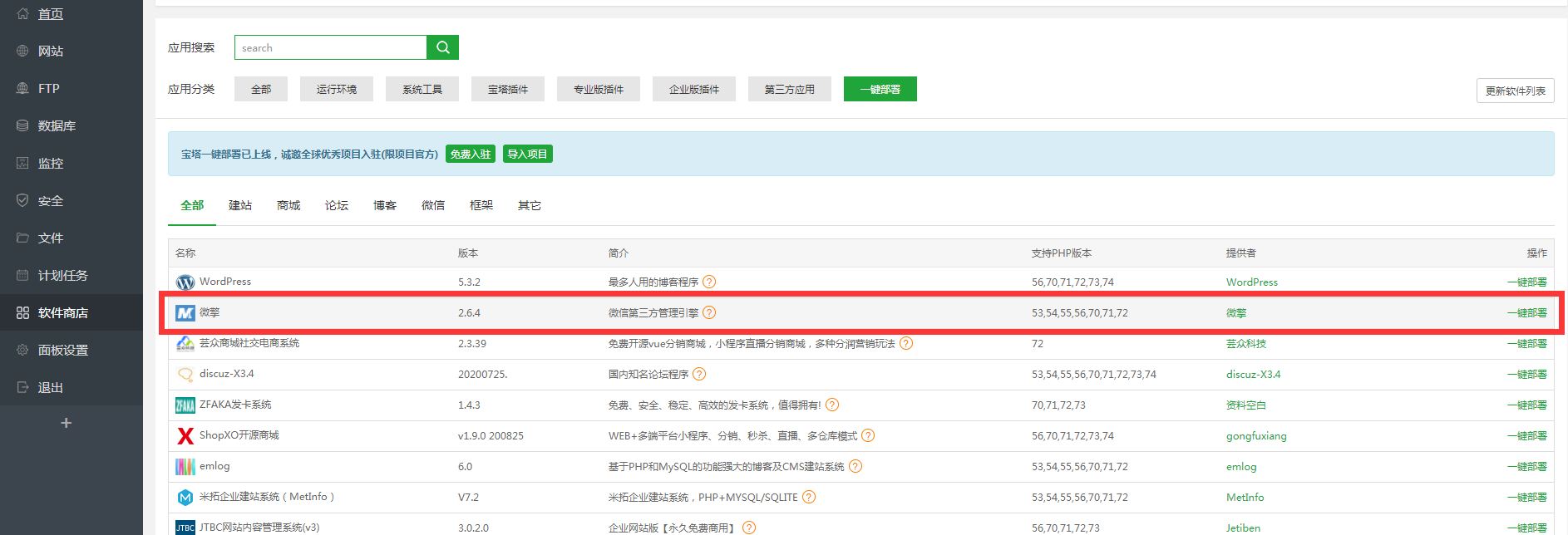Open help icon for 米拓企业建站系统 description
This screenshot has height=535, width=1568.
click(x=809, y=497)
